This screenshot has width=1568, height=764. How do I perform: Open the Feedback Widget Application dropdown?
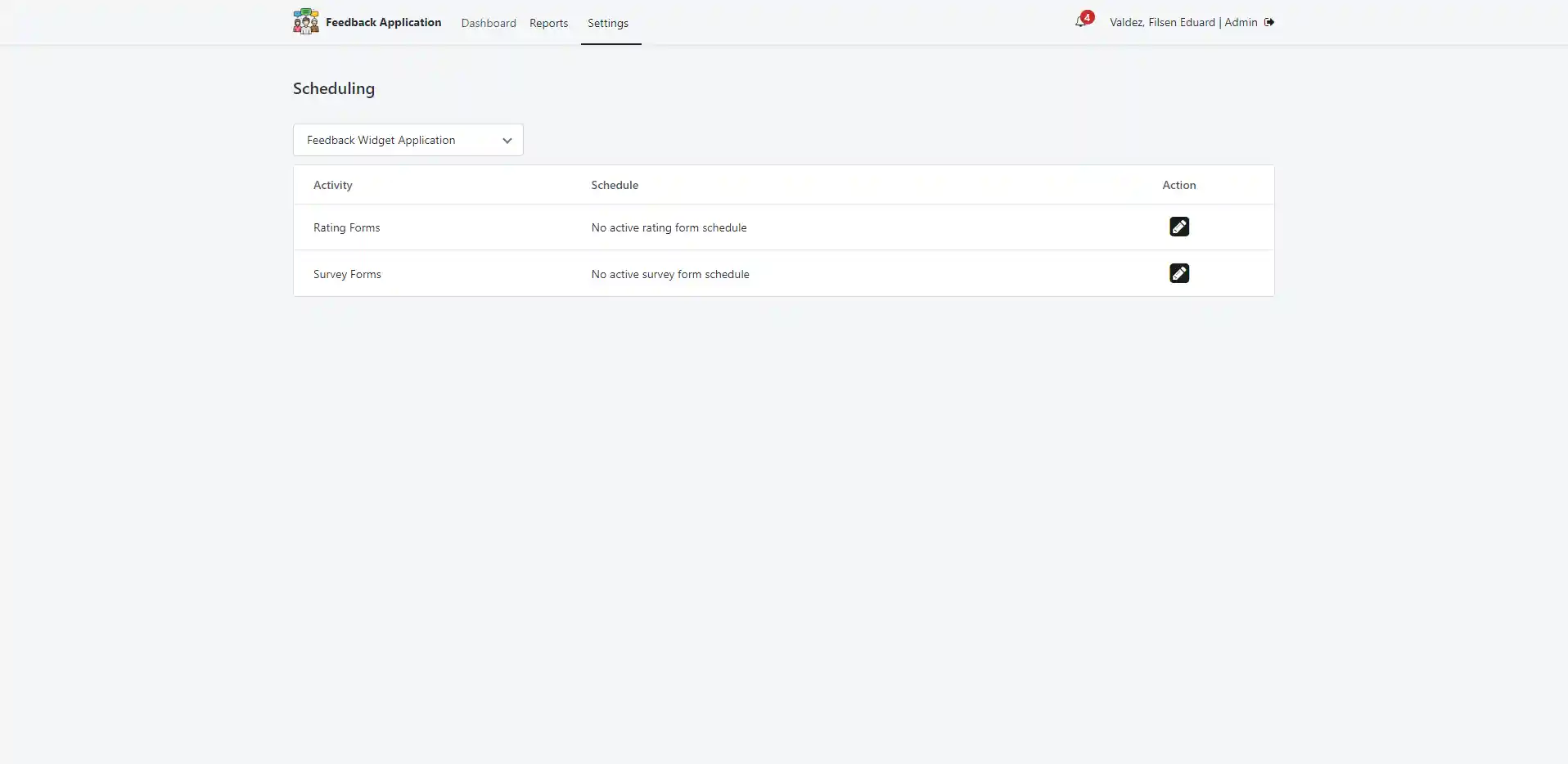pyautogui.click(x=408, y=140)
